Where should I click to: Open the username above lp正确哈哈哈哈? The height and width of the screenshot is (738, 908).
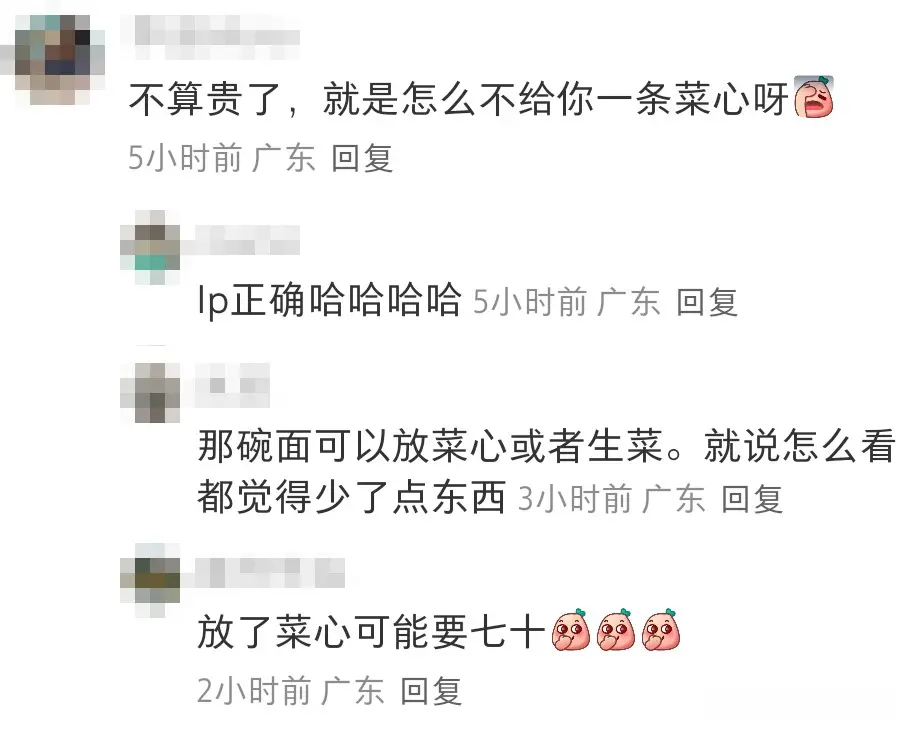(240, 240)
